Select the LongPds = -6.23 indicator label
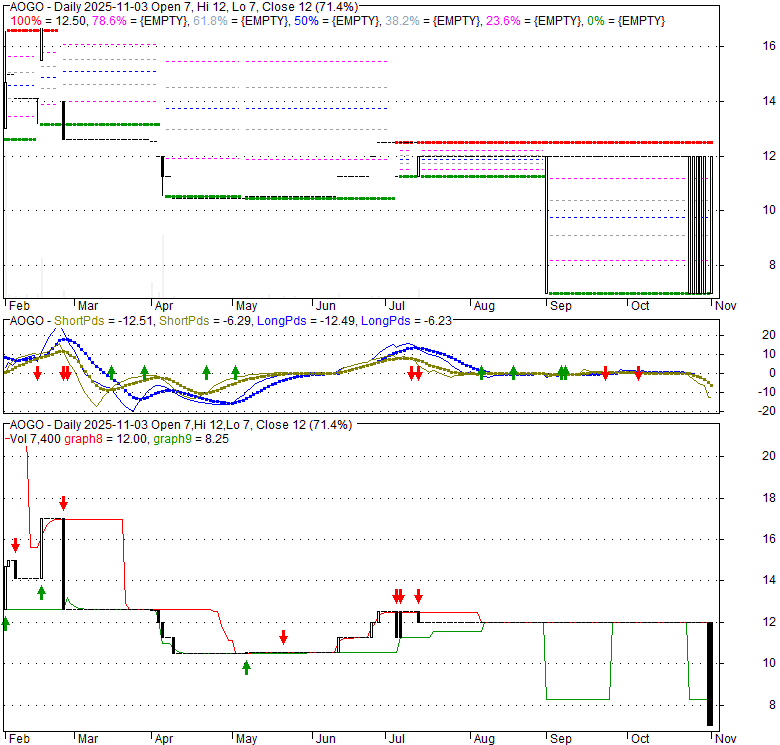 coord(406,321)
